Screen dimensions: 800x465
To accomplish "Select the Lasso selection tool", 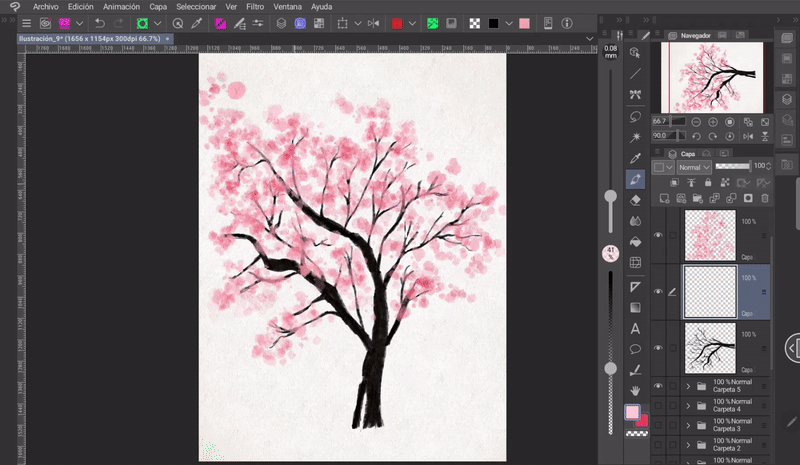I will [x=635, y=116].
